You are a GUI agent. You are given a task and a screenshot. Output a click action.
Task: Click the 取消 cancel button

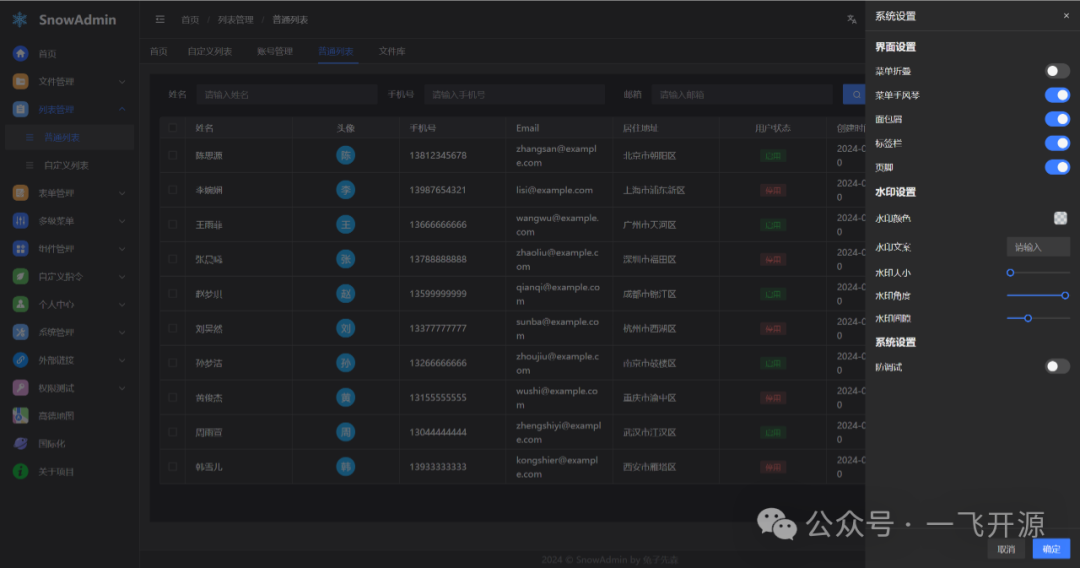pos(1006,549)
